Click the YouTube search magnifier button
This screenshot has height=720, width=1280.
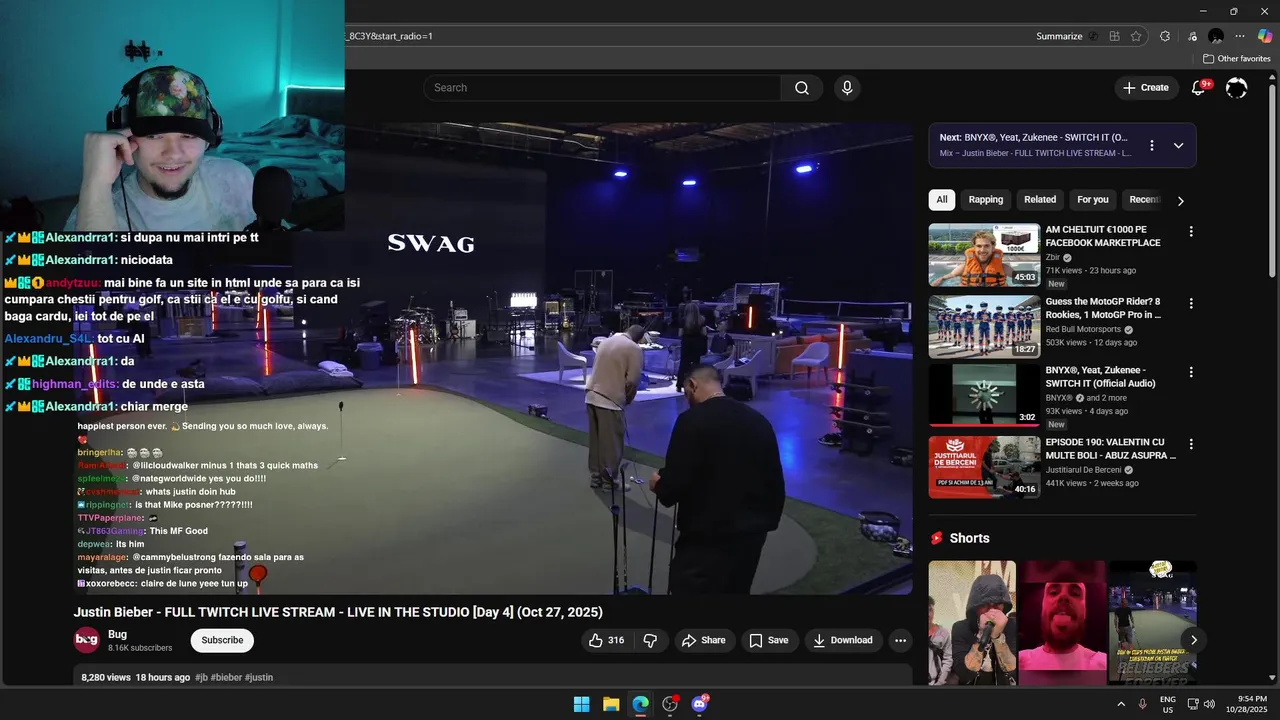[x=802, y=88]
